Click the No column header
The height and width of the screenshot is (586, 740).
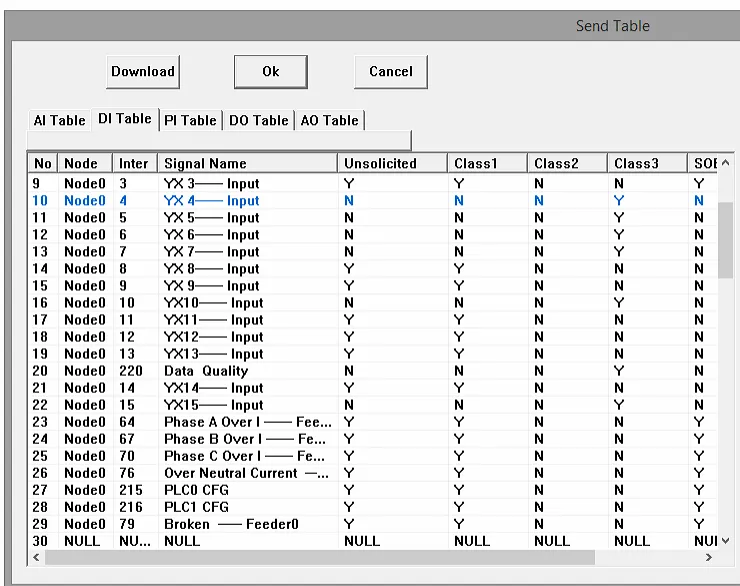(x=43, y=163)
